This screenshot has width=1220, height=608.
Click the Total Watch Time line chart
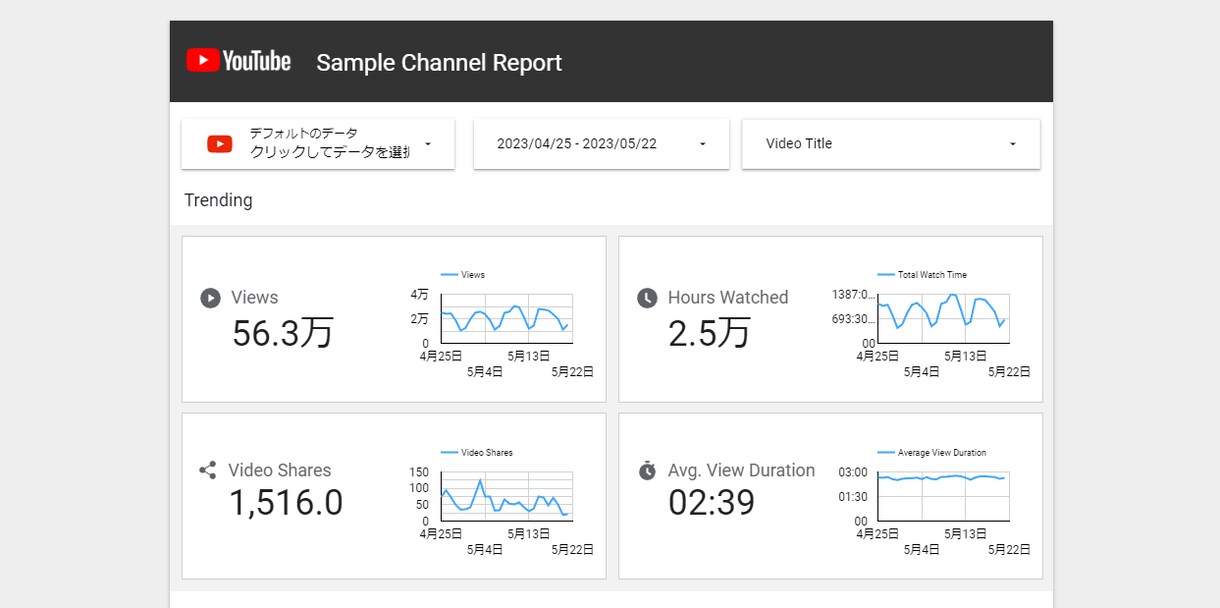coord(943,319)
